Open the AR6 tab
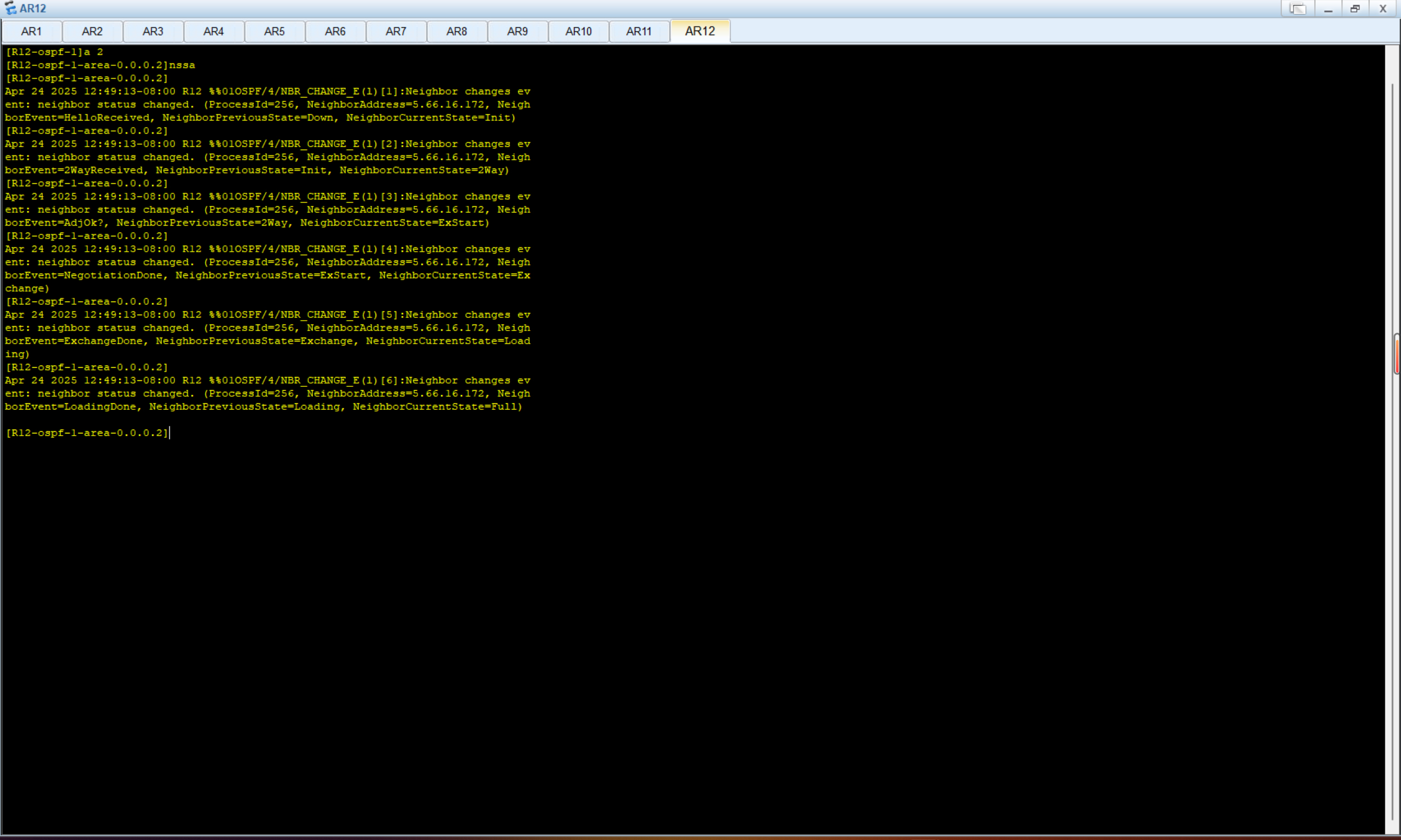Screen dimensions: 1401x840 point(335,31)
